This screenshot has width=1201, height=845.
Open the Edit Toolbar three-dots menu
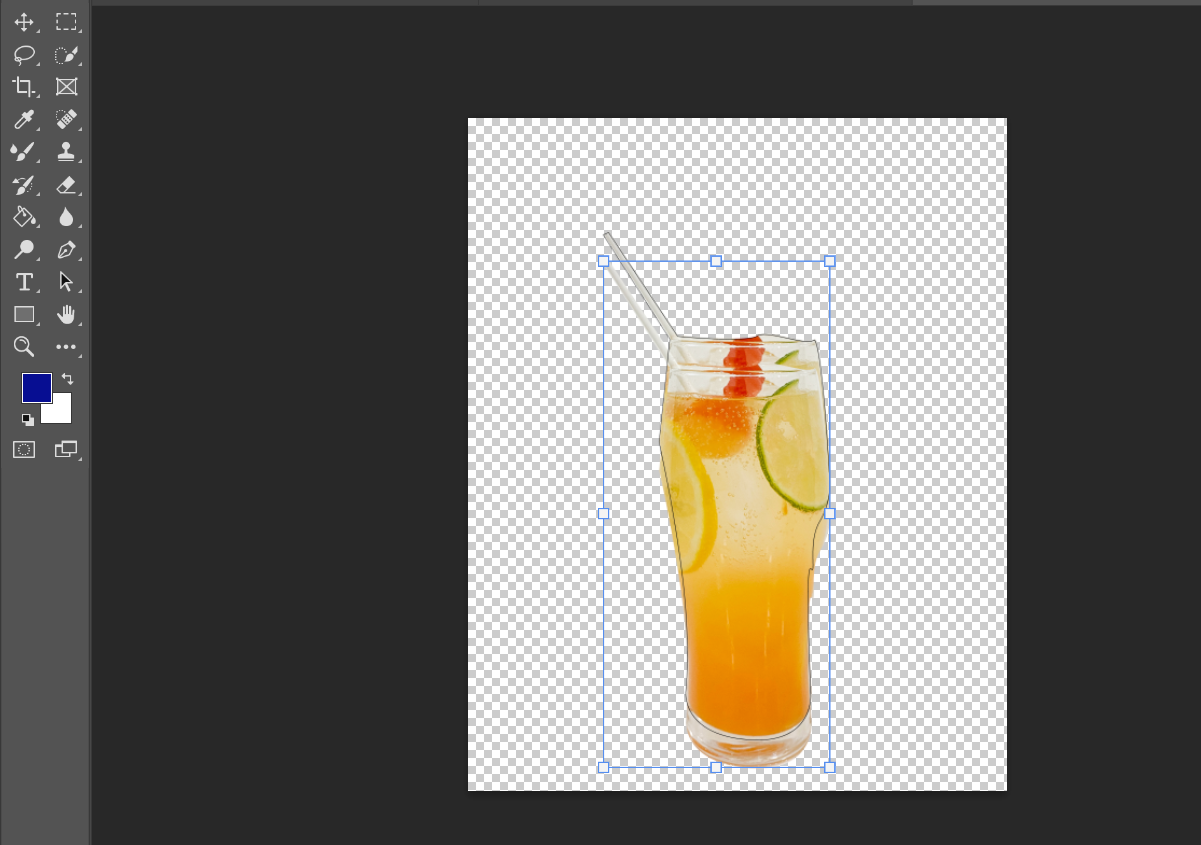66,347
